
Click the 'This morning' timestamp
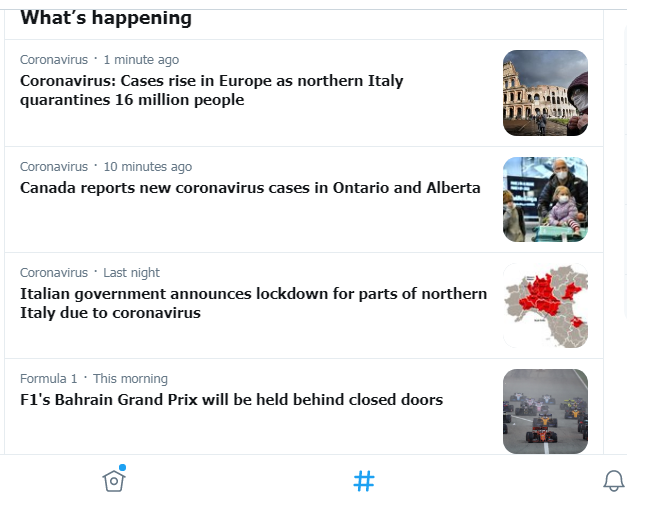point(130,379)
